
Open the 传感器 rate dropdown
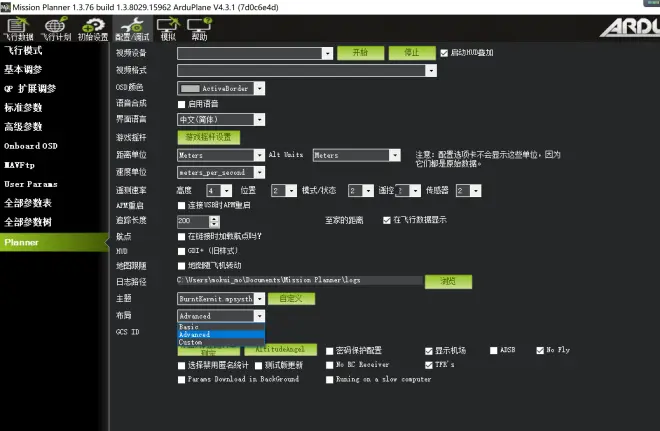468,191
